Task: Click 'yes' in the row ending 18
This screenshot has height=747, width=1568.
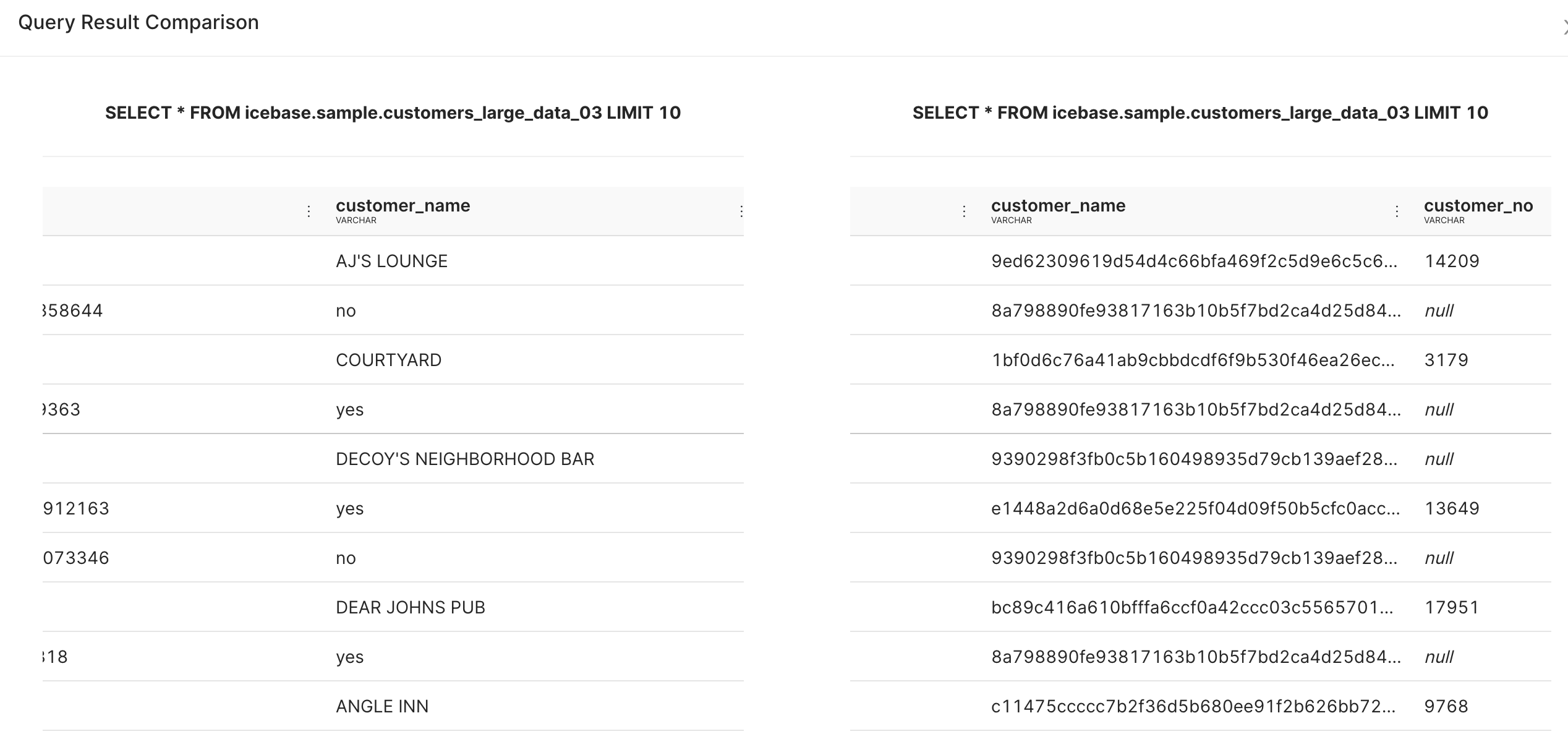Action: click(x=349, y=657)
